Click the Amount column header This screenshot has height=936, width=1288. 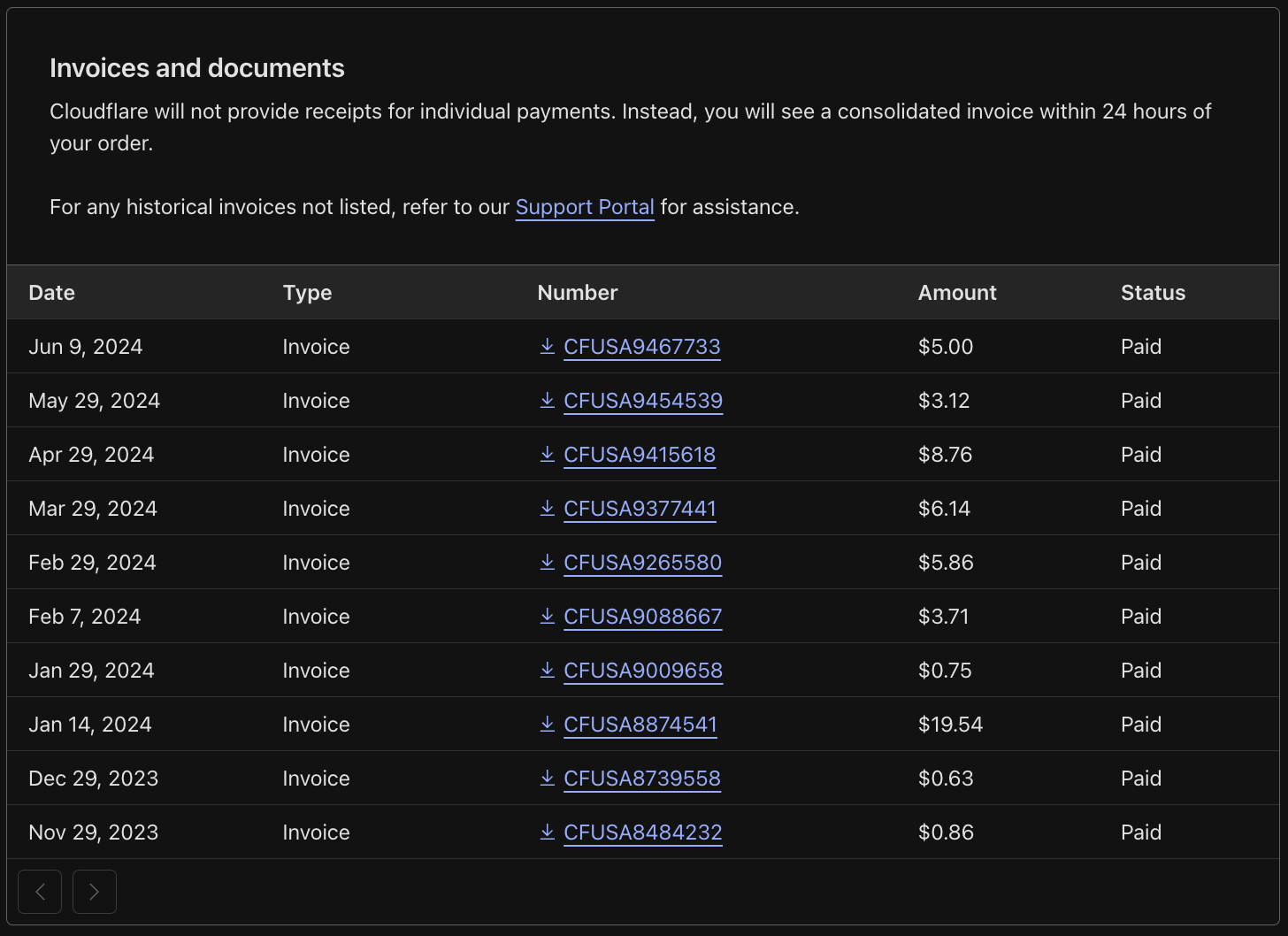(956, 293)
